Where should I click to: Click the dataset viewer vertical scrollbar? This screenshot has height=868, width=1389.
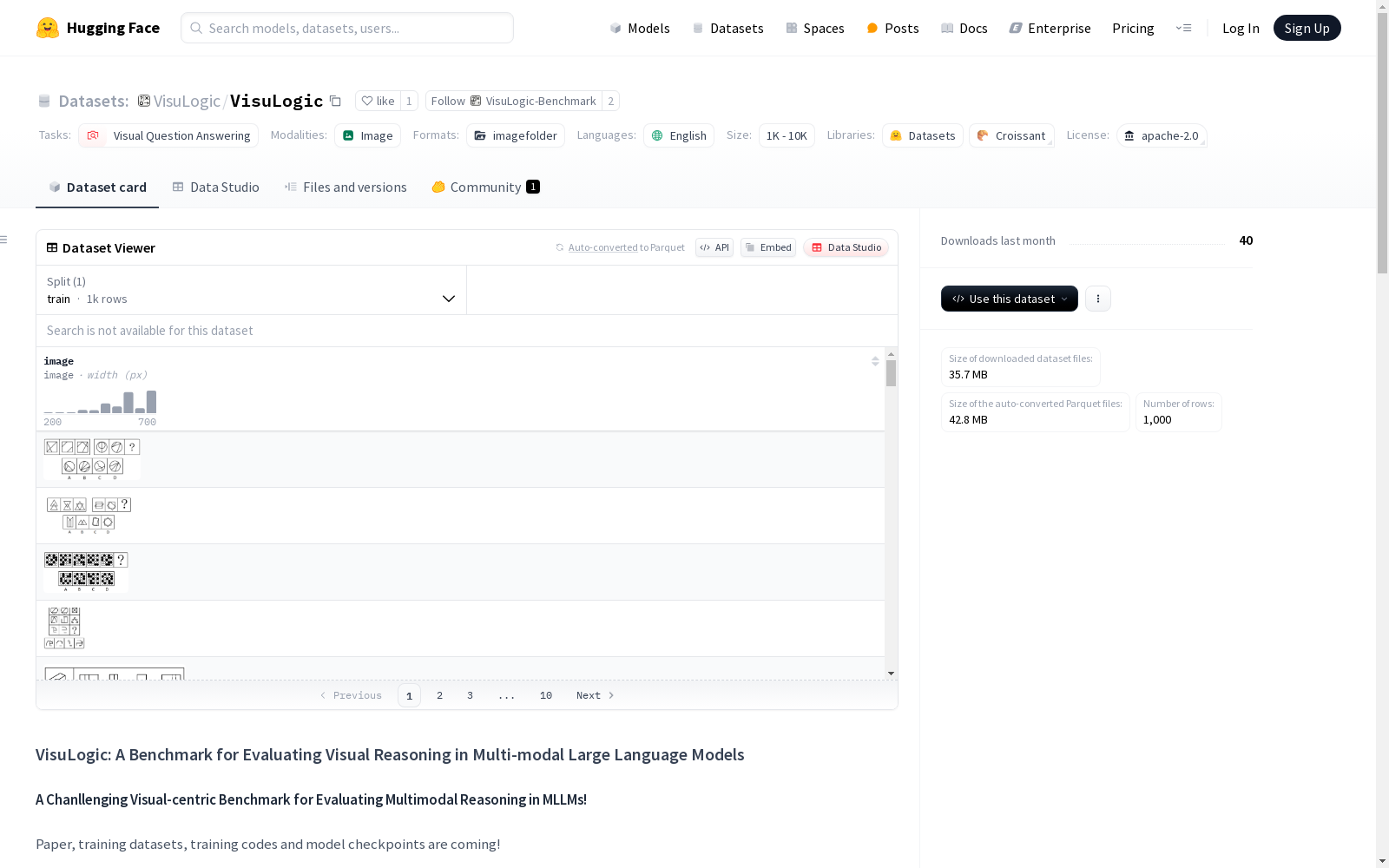click(891, 373)
